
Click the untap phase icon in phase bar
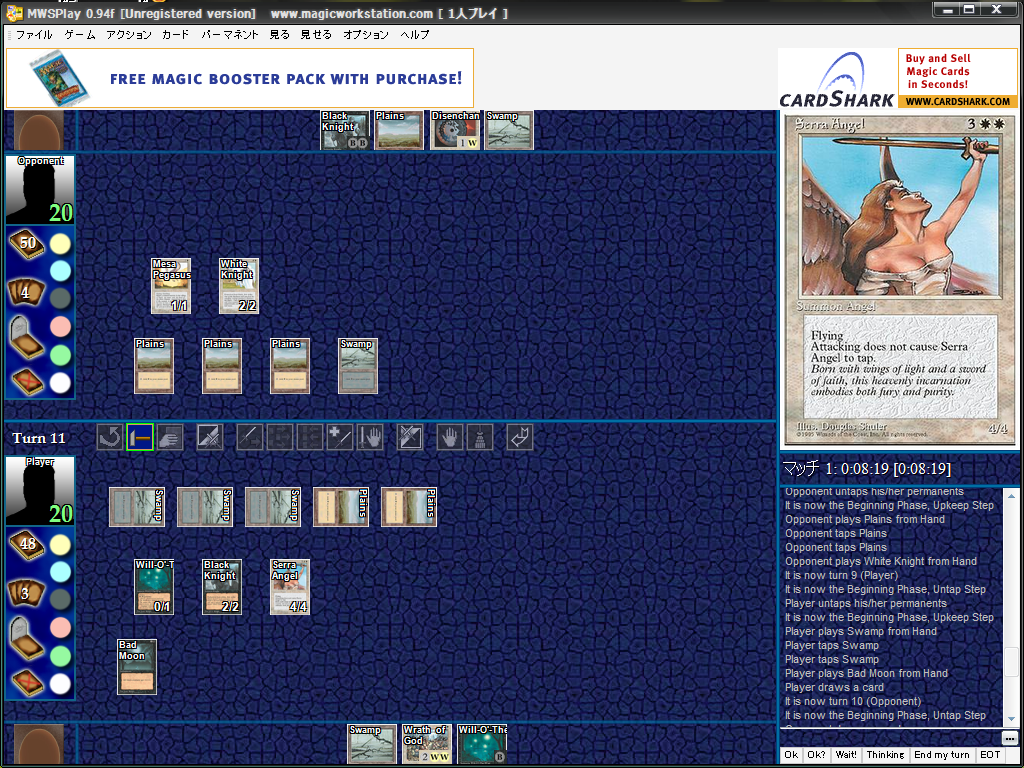(110, 438)
